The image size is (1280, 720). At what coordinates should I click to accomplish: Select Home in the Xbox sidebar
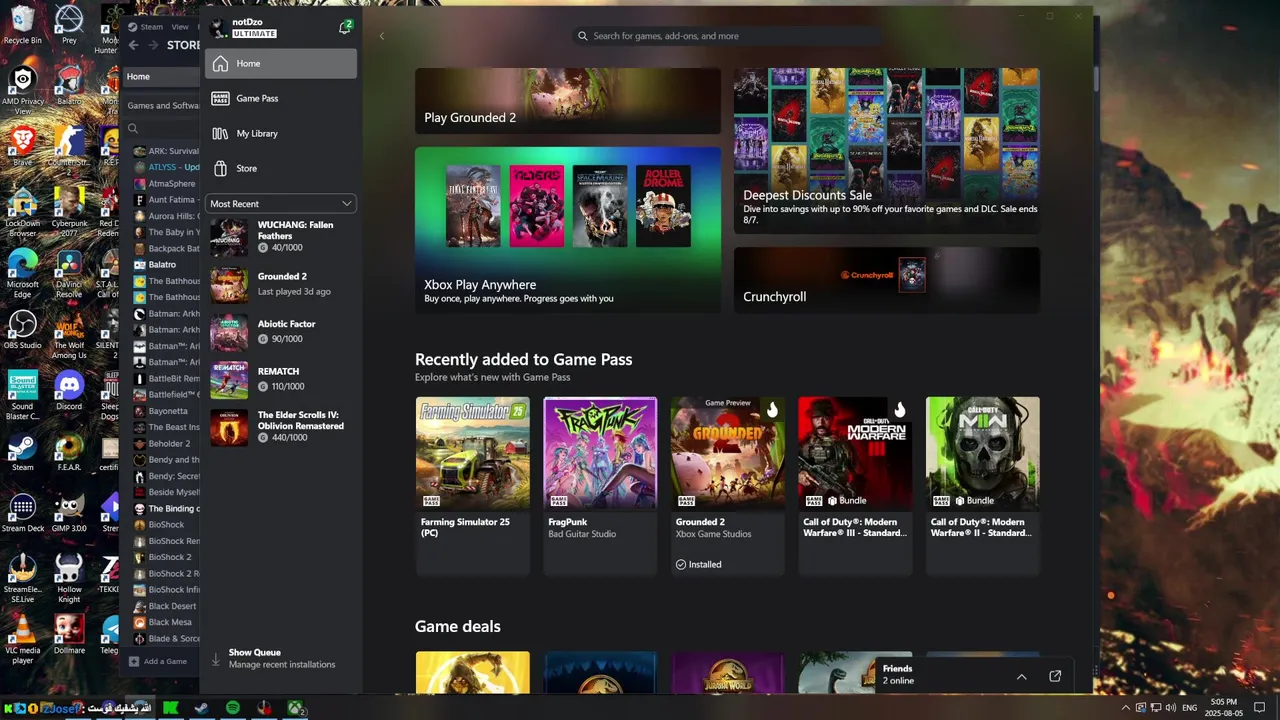[x=281, y=63]
